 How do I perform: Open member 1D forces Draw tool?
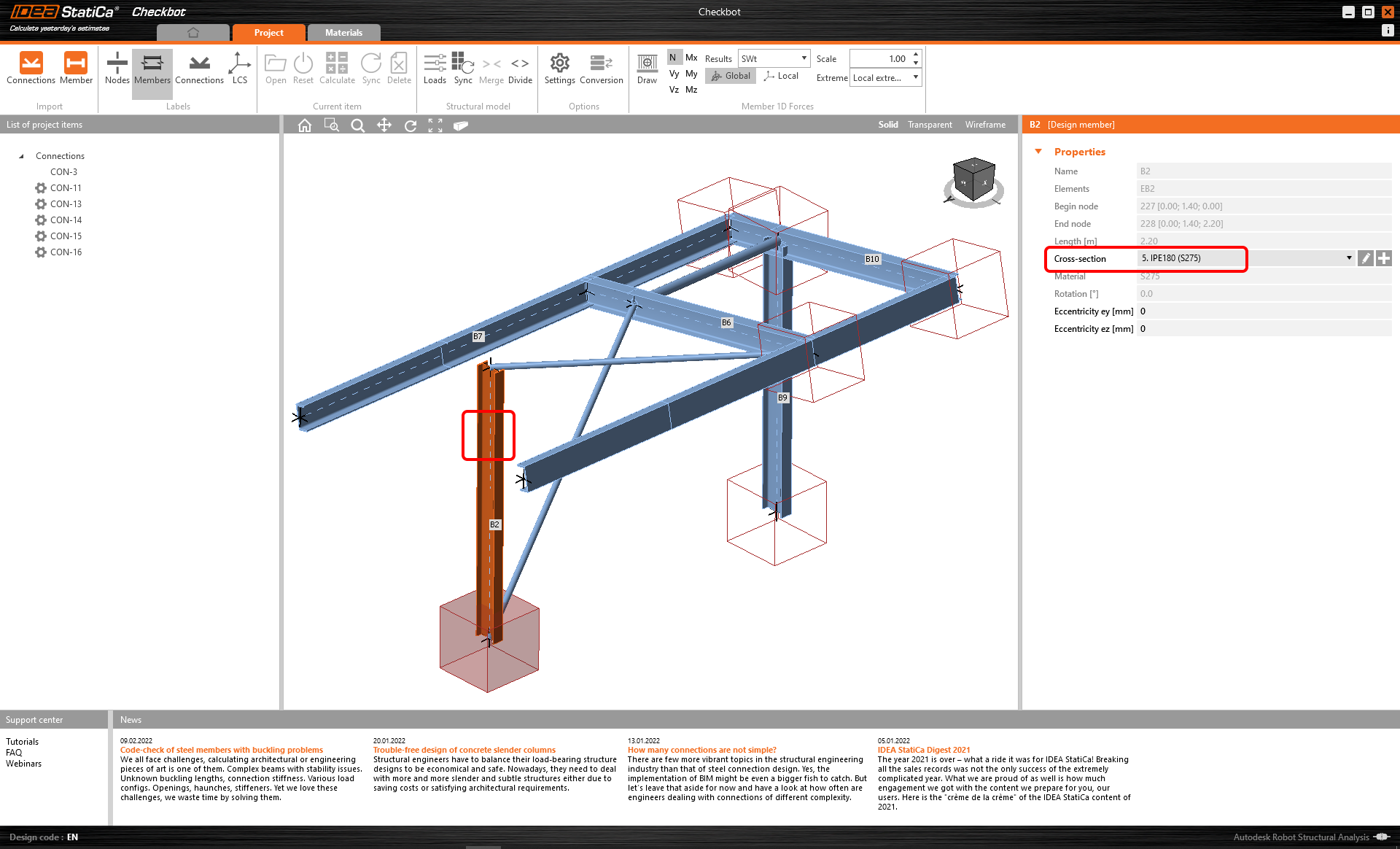[x=647, y=69]
